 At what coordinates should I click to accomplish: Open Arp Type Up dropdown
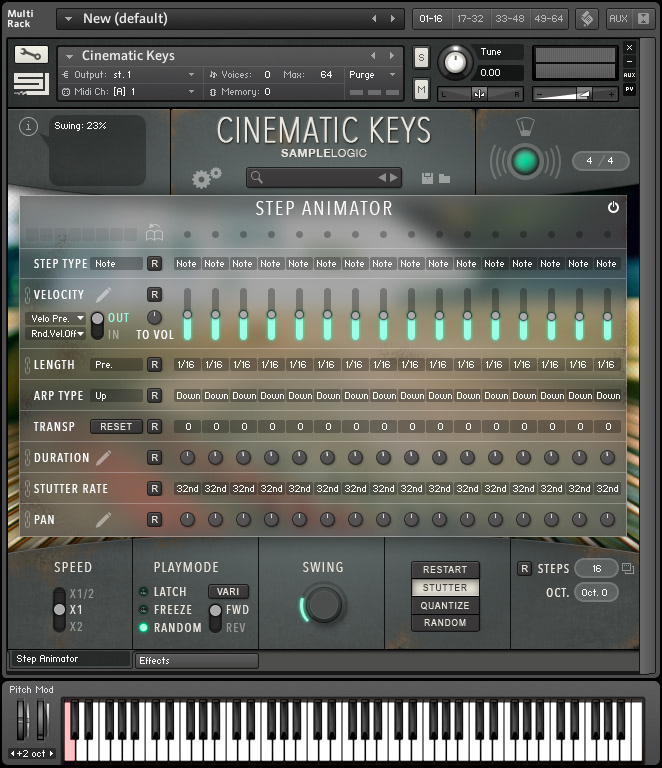pos(116,395)
